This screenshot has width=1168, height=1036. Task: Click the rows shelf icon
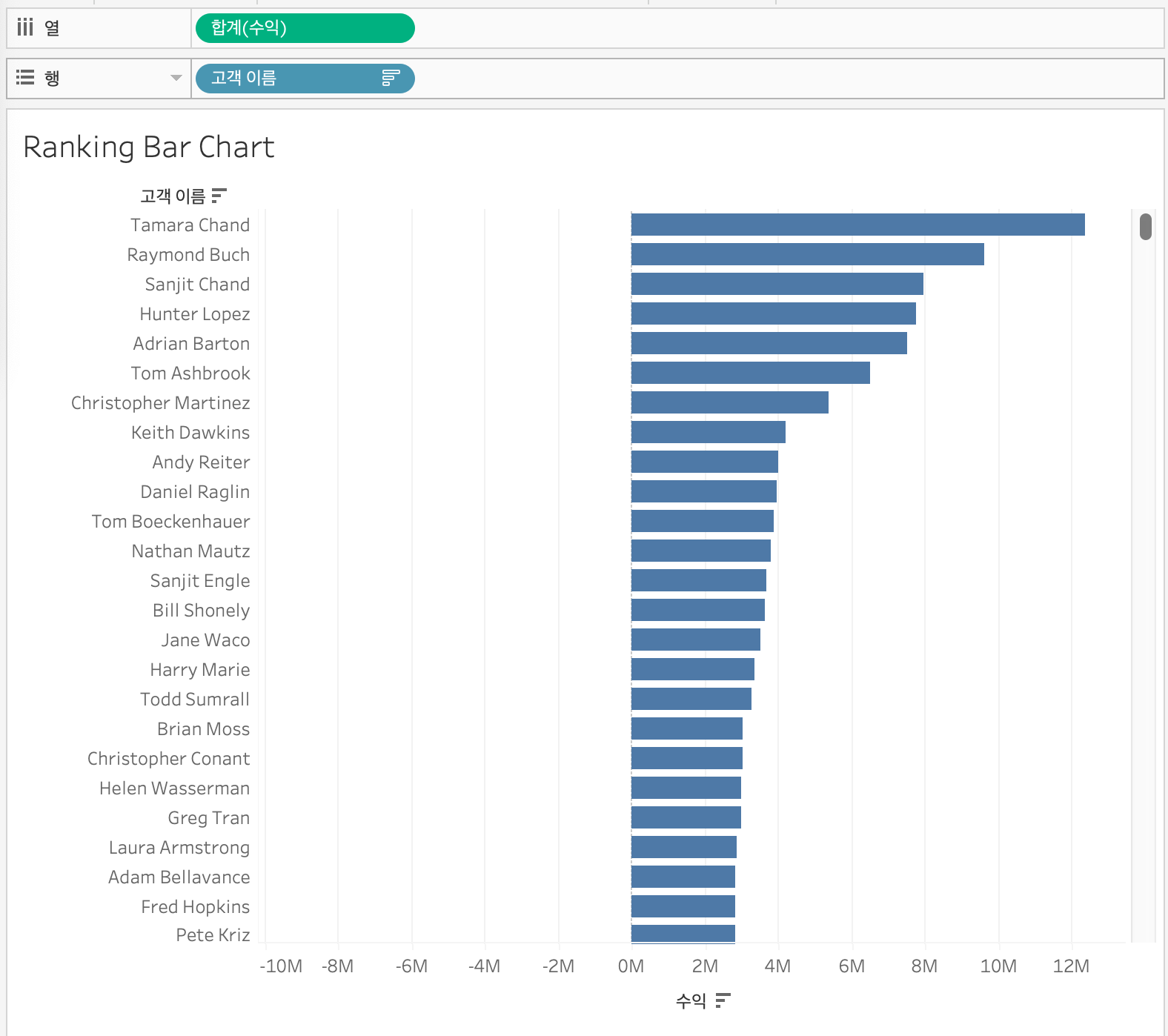(25, 77)
